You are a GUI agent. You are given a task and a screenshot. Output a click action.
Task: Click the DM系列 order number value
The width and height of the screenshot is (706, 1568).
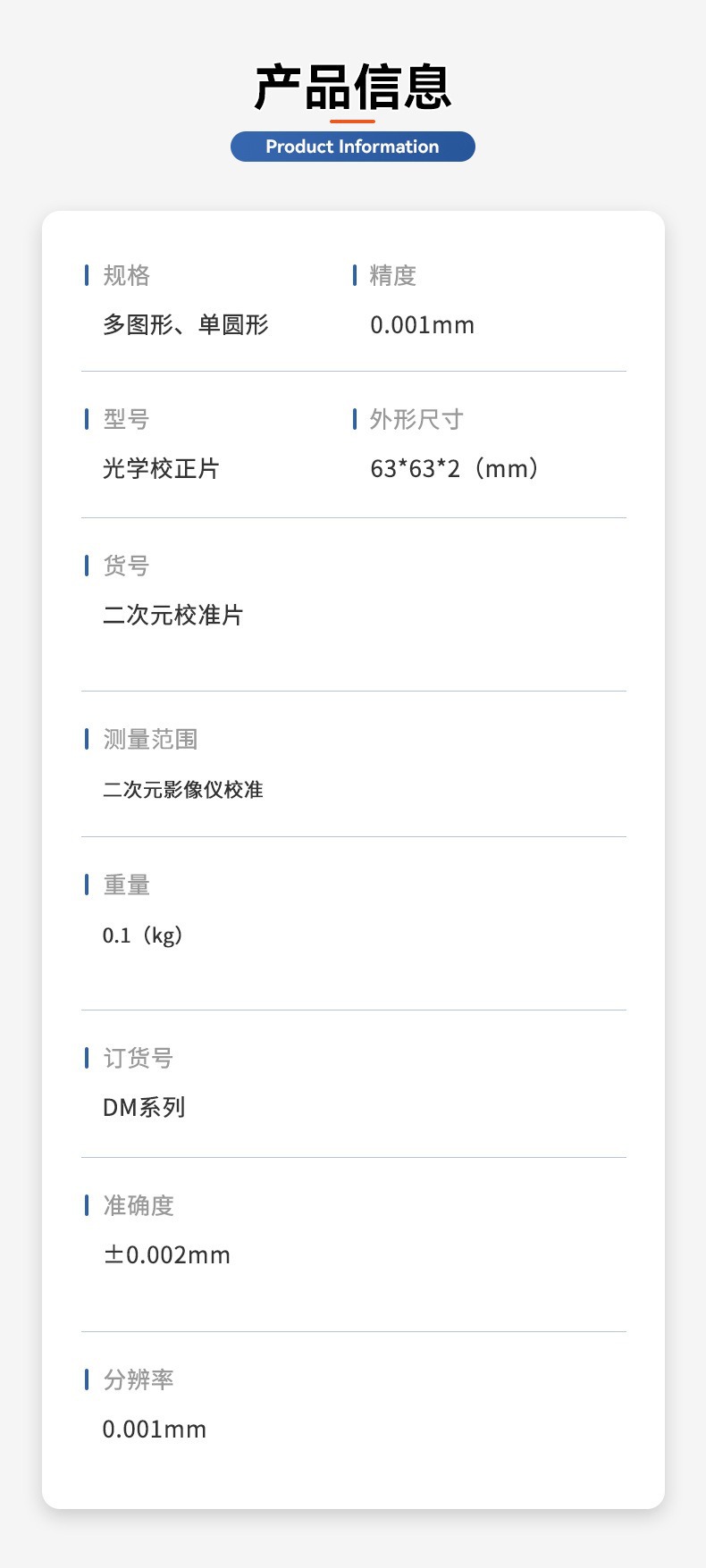[x=144, y=1107]
